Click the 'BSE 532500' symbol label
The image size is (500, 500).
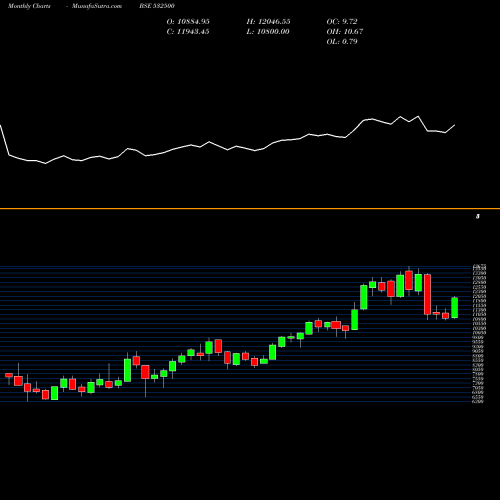[157, 6]
